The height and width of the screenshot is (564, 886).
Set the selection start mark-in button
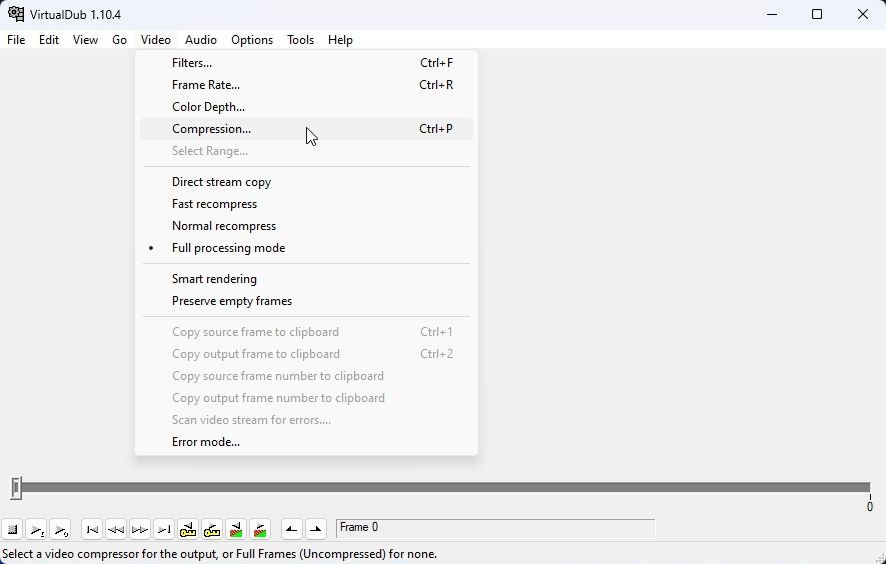click(292, 530)
